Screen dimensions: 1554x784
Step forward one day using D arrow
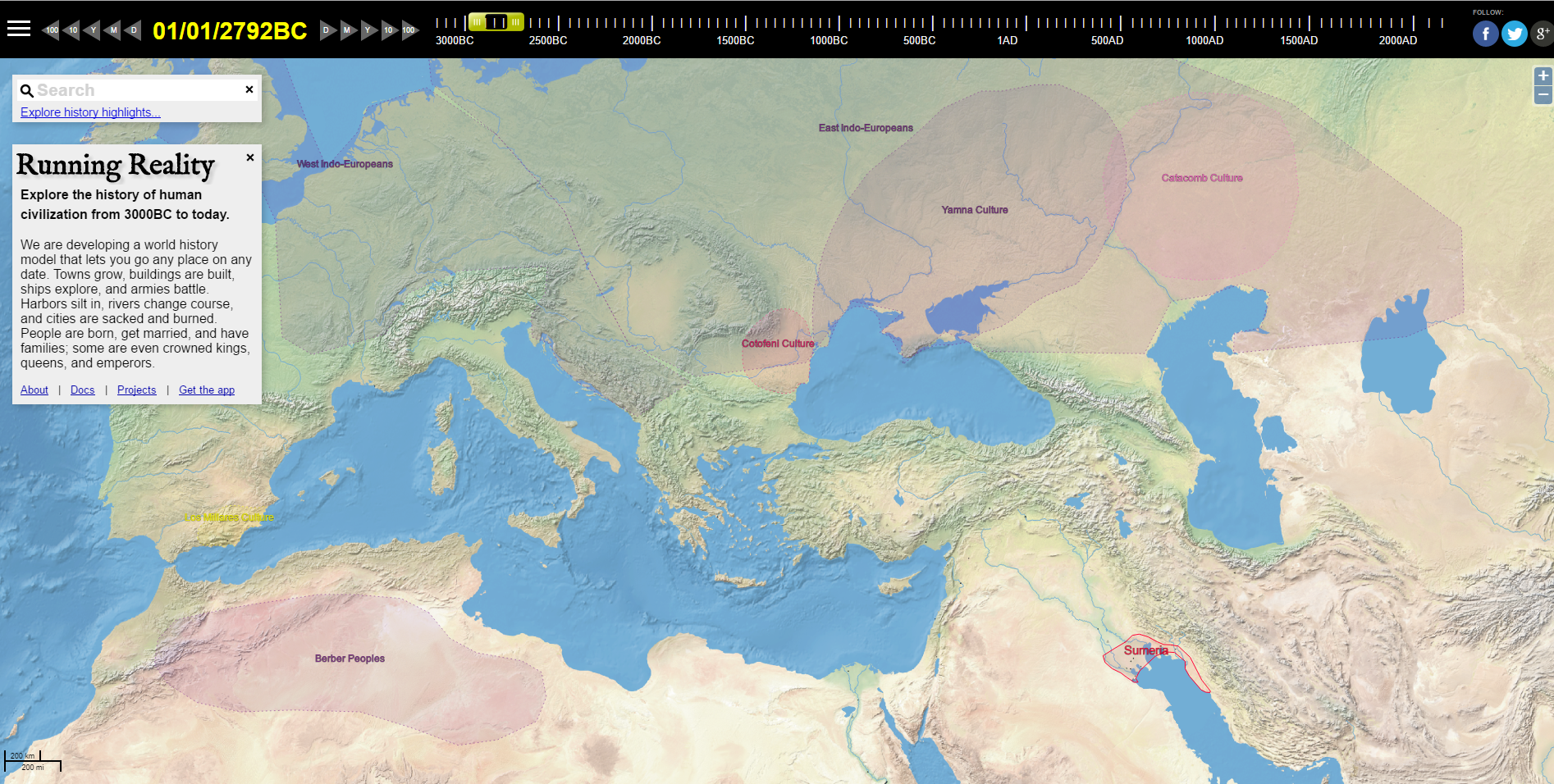tap(327, 30)
